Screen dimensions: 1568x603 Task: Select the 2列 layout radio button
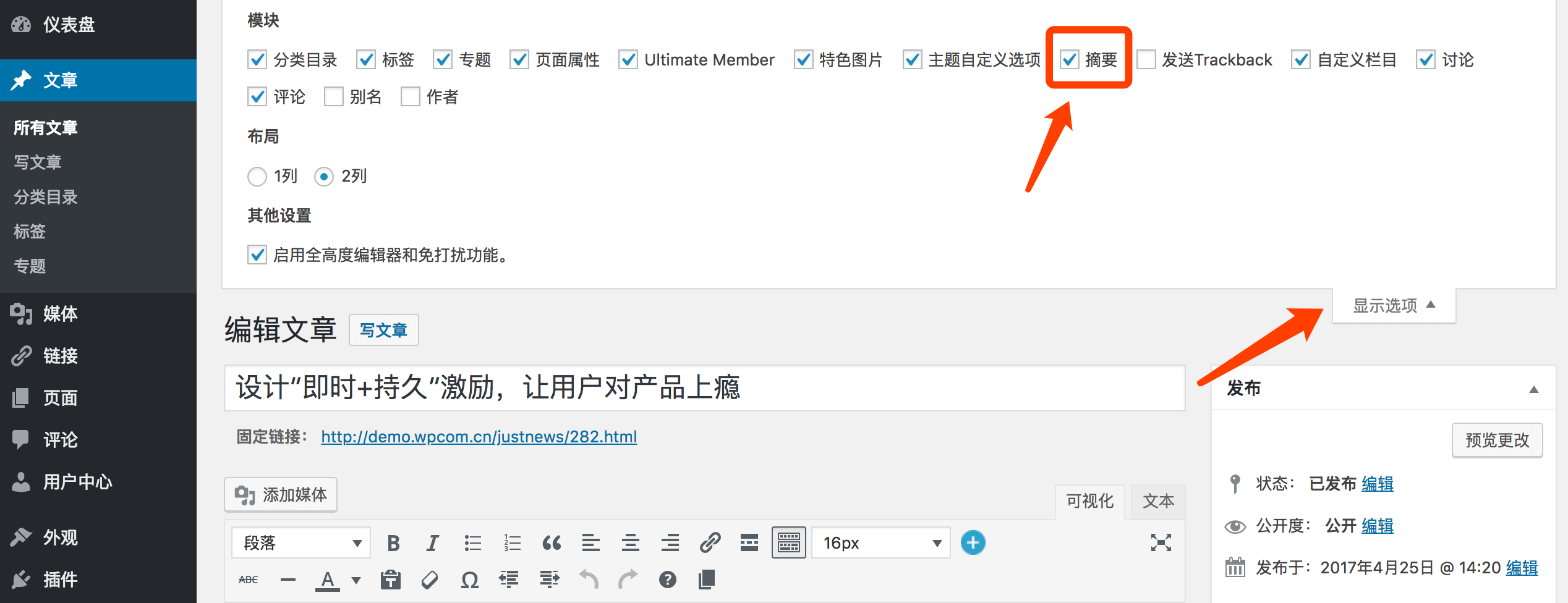(x=324, y=177)
